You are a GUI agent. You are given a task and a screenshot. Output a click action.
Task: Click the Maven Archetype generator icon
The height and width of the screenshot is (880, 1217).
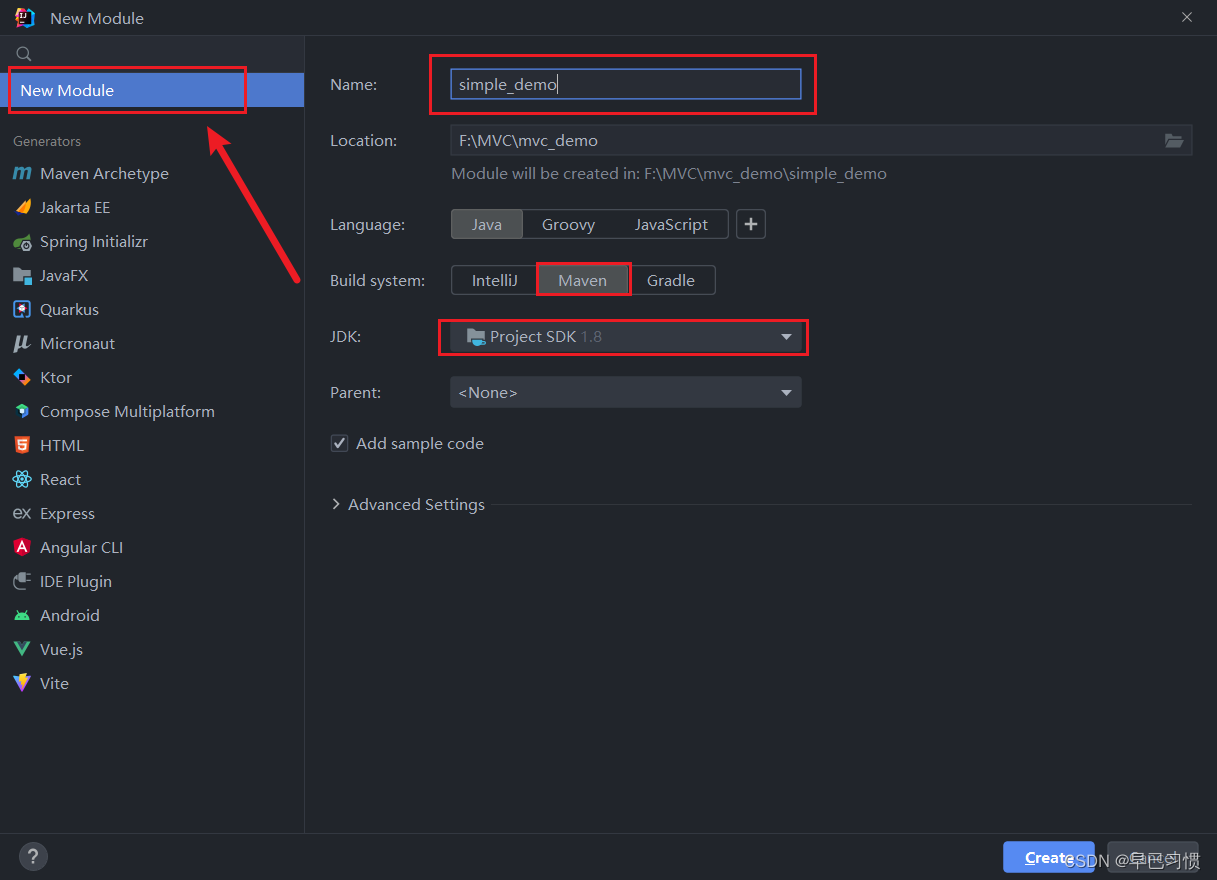[x=22, y=173]
